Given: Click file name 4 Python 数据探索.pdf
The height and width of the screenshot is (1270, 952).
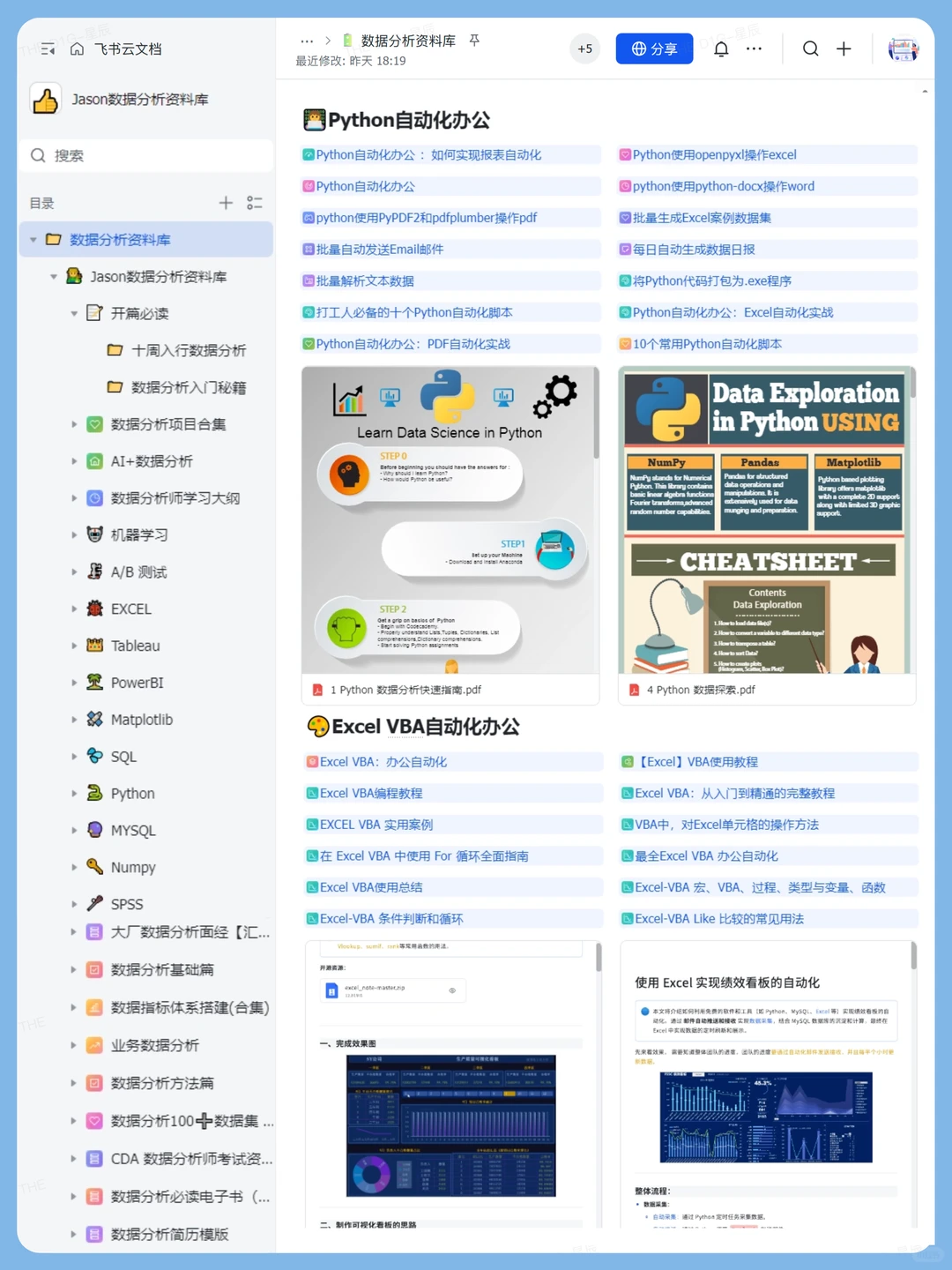Looking at the screenshot, I should pyautogui.click(x=701, y=690).
